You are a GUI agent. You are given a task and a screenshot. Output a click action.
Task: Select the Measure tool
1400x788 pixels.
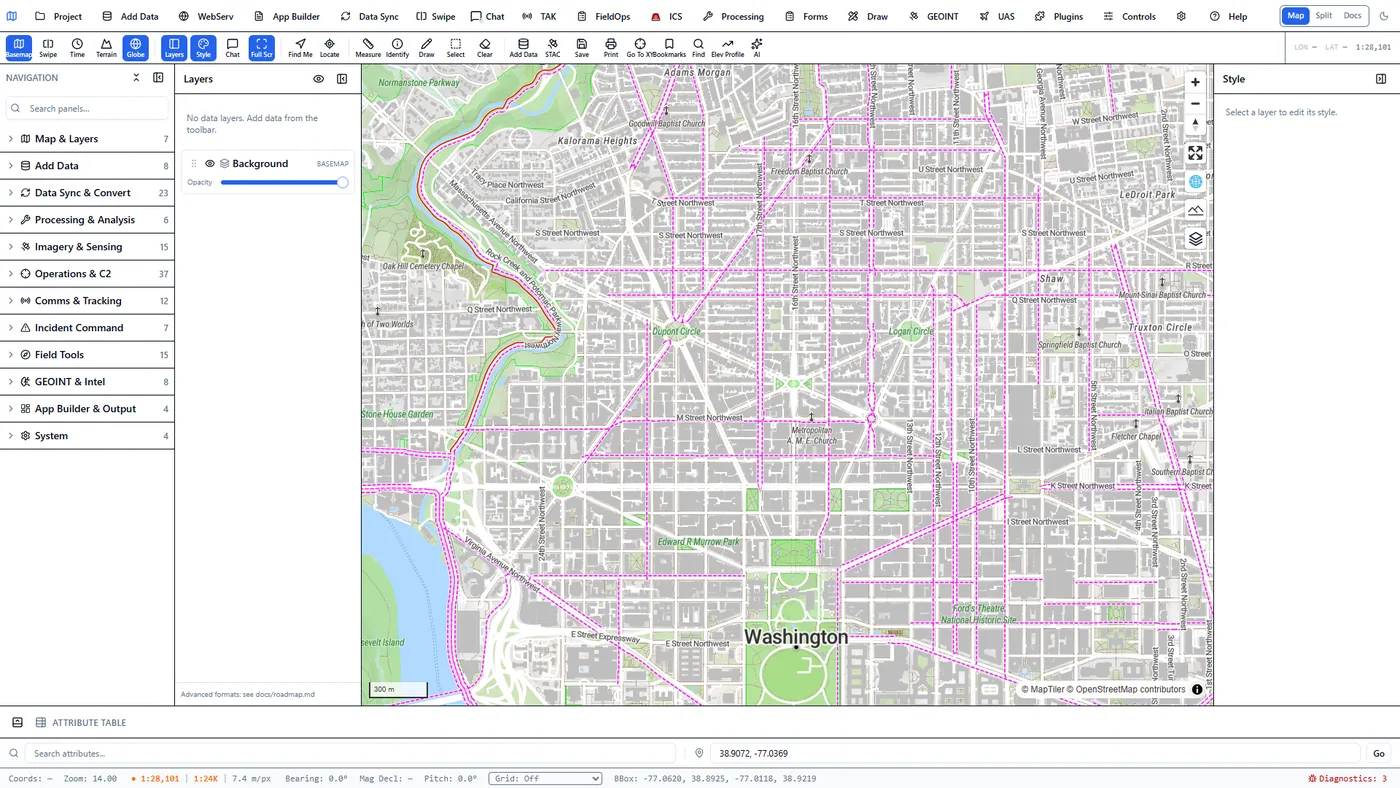(x=368, y=47)
